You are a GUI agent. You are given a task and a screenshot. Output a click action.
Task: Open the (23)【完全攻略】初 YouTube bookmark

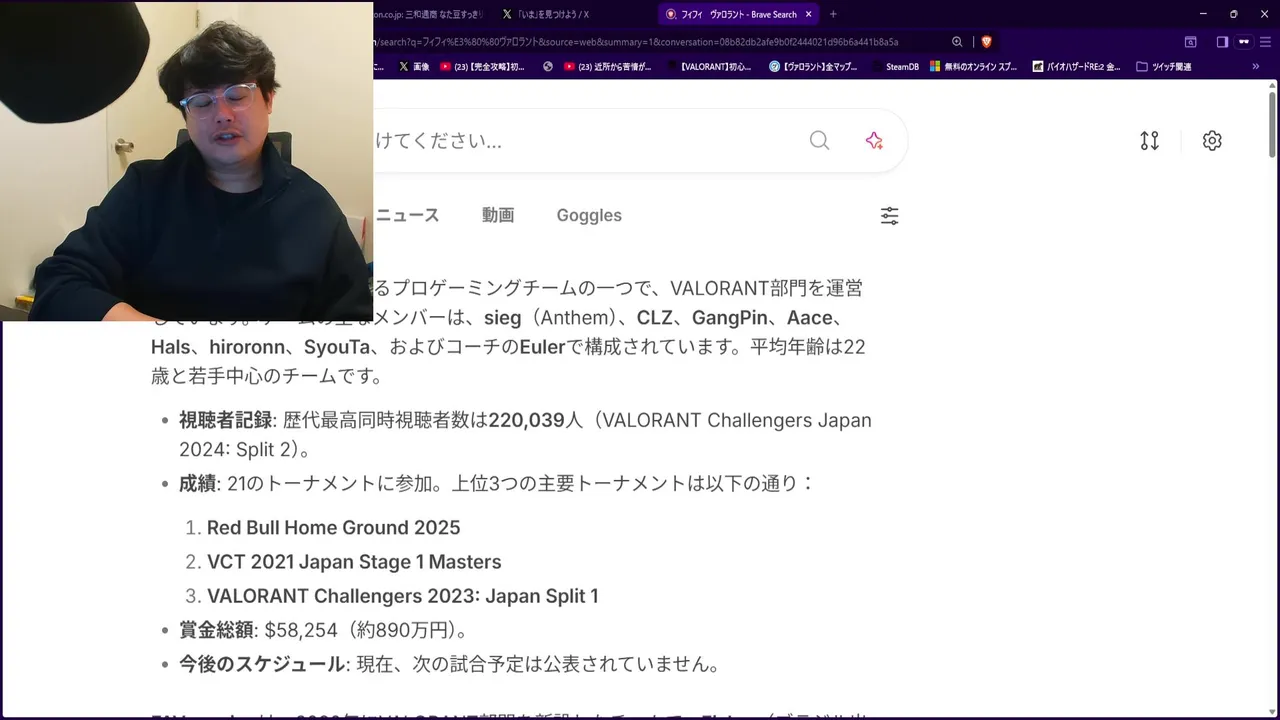tap(482, 67)
